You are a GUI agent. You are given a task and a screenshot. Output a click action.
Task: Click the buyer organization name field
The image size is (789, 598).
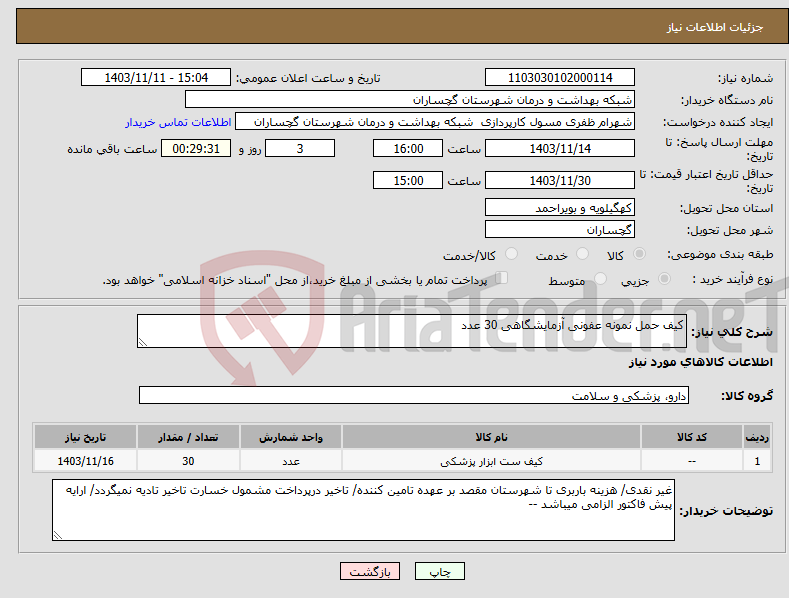410,100
